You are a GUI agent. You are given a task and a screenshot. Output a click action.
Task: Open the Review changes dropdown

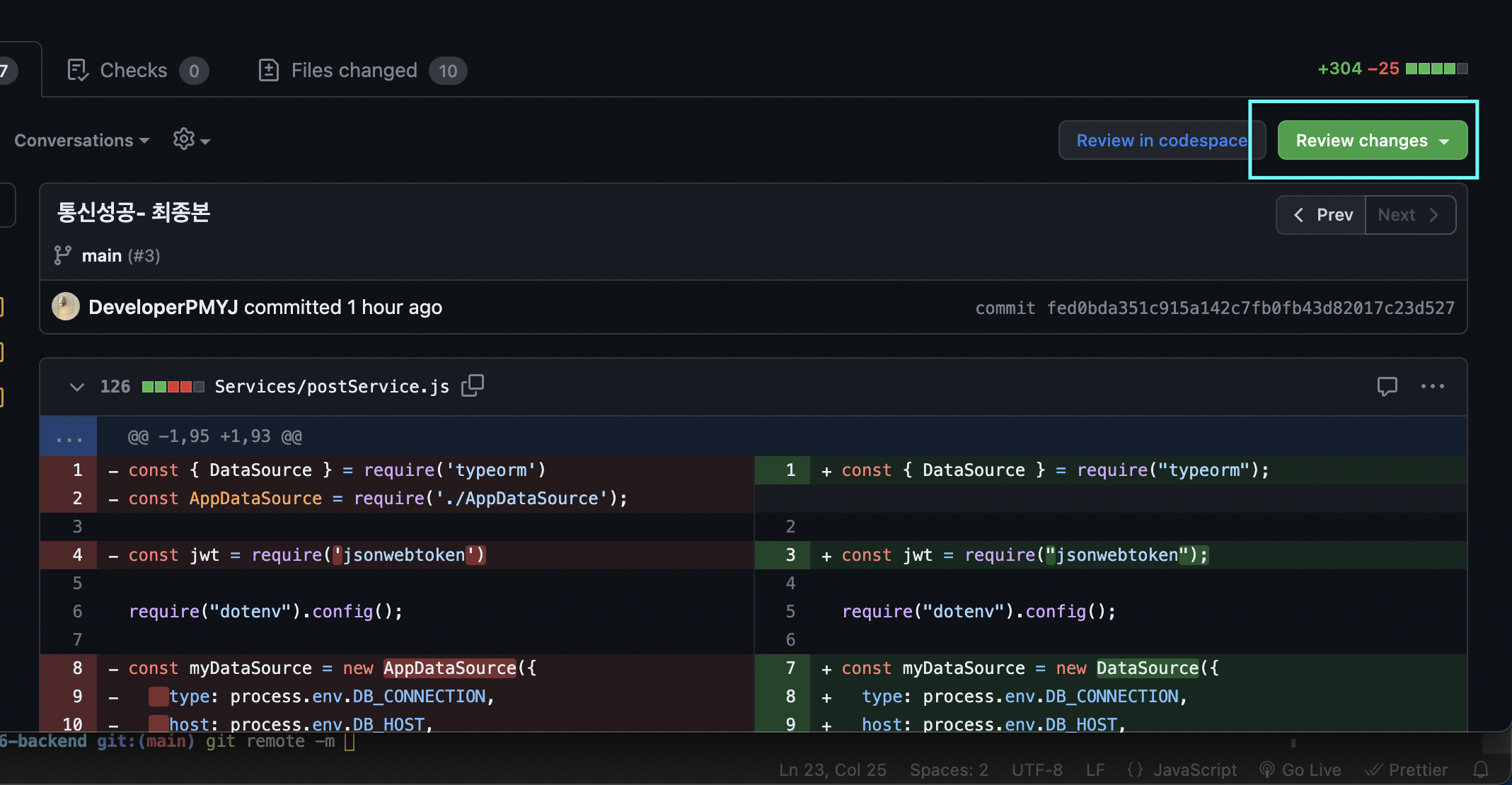[x=1372, y=141]
